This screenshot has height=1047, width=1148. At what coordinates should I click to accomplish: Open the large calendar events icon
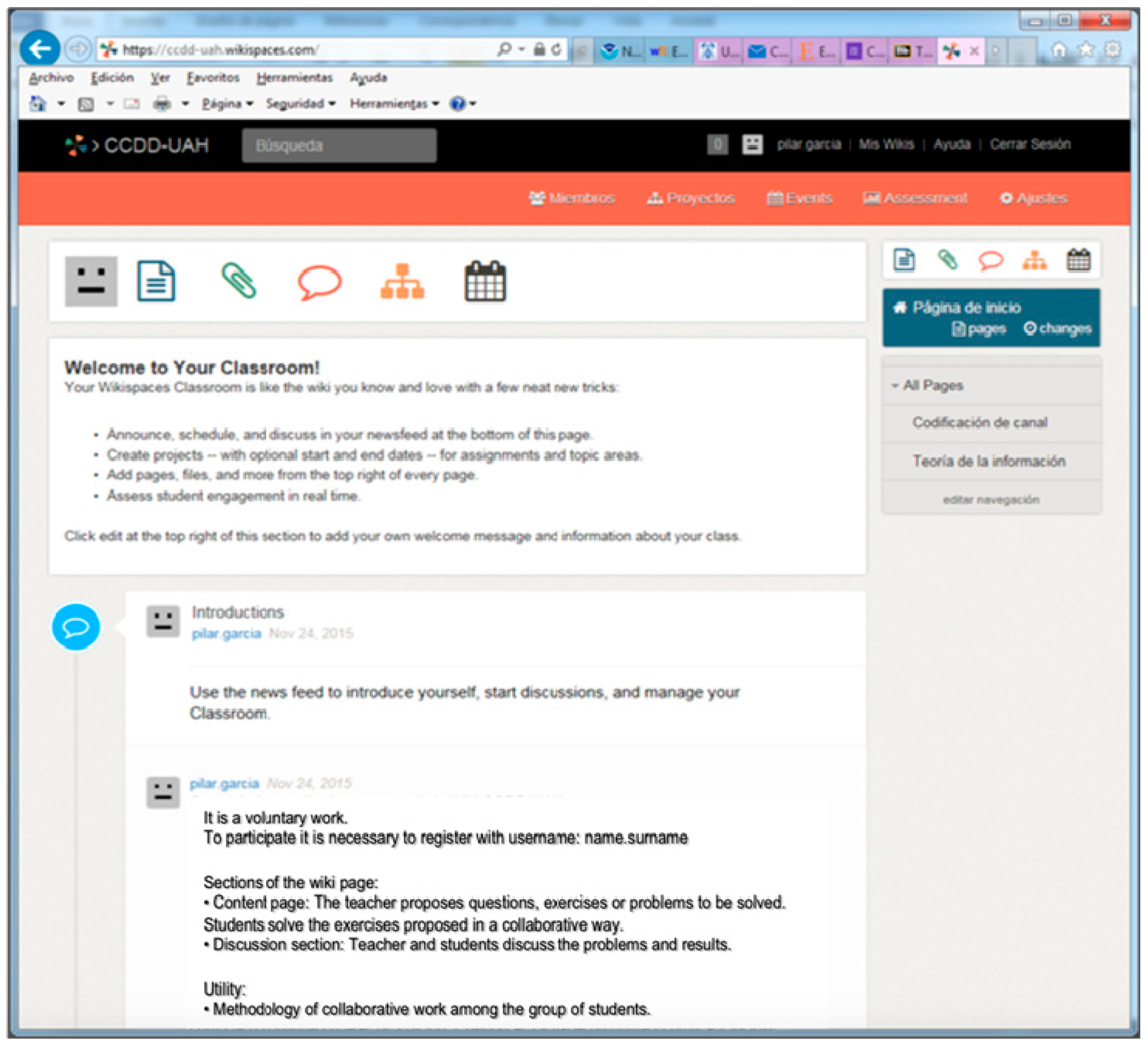(x=485, y=281)
